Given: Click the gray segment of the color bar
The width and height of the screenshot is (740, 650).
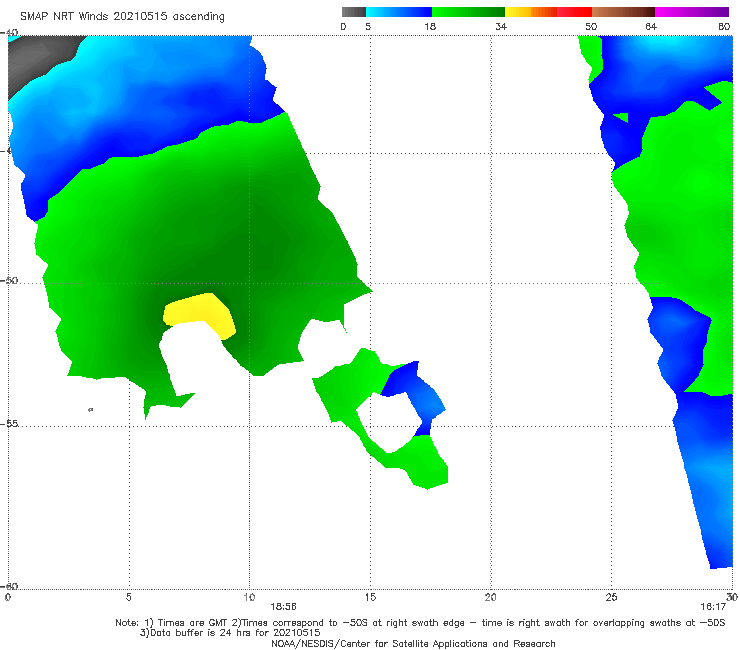Looking at the screenshot, I should (354, 12).
